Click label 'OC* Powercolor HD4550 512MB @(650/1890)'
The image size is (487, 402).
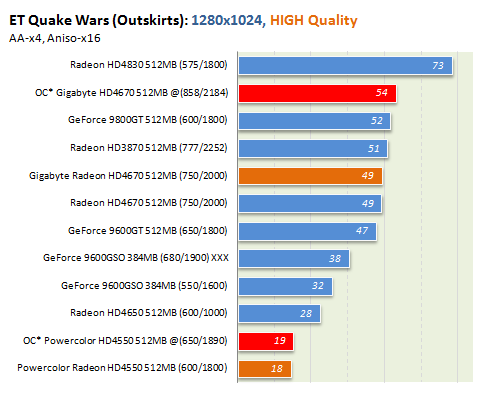125,341
